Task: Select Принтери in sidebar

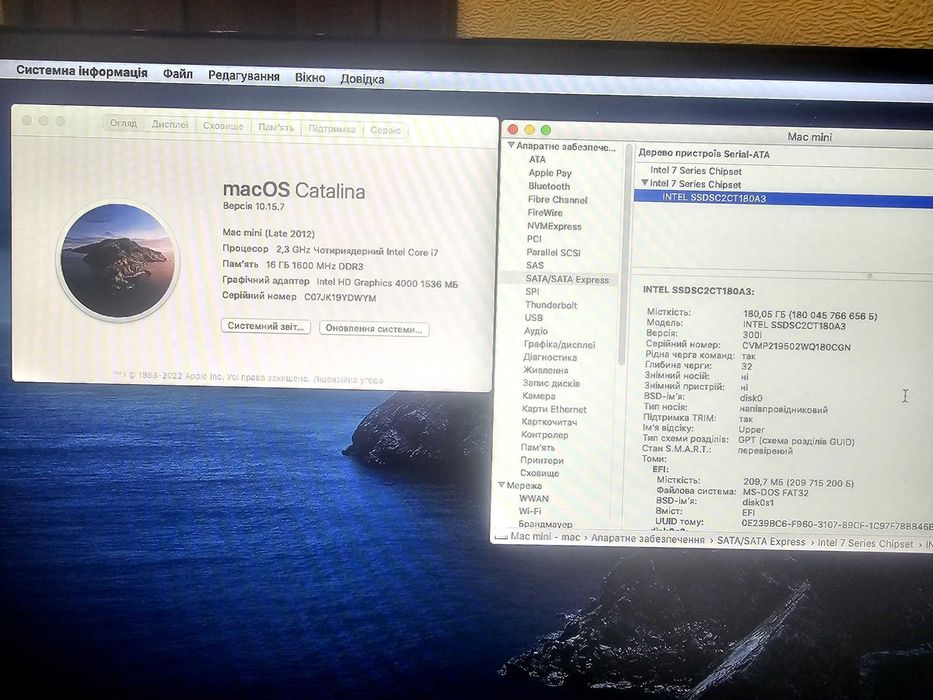Action: click(x=541, y=461)
